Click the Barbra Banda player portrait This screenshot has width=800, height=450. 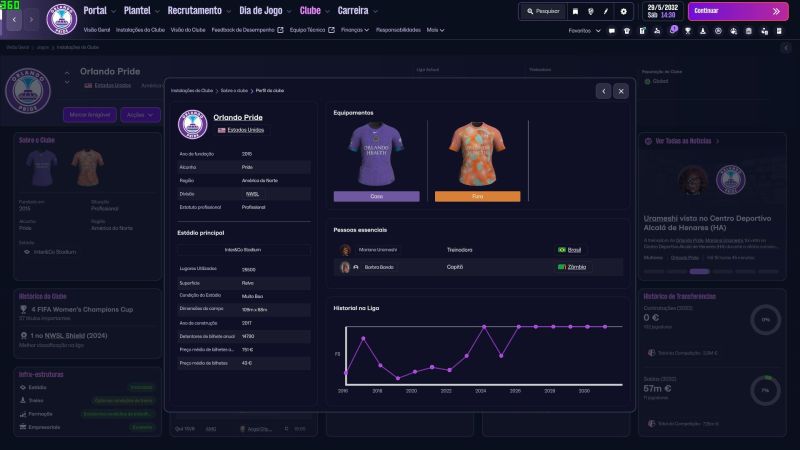click(345, 267)
